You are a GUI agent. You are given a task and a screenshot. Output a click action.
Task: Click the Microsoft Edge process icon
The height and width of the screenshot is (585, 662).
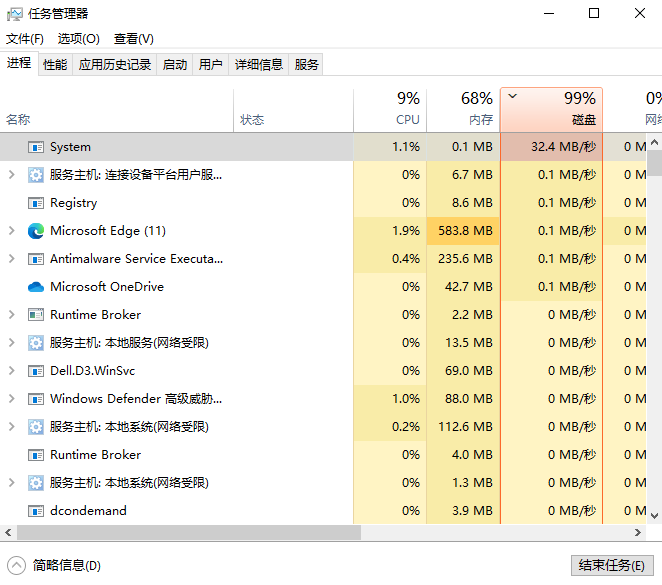[36, 231]
